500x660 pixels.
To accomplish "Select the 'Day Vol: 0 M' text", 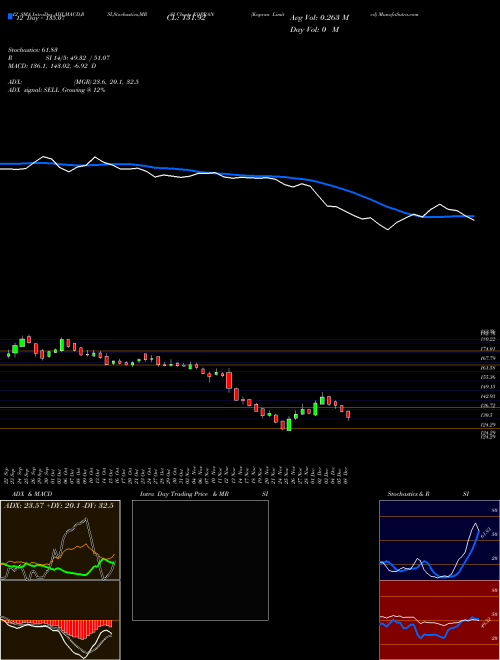I will (x=314, y=30).
